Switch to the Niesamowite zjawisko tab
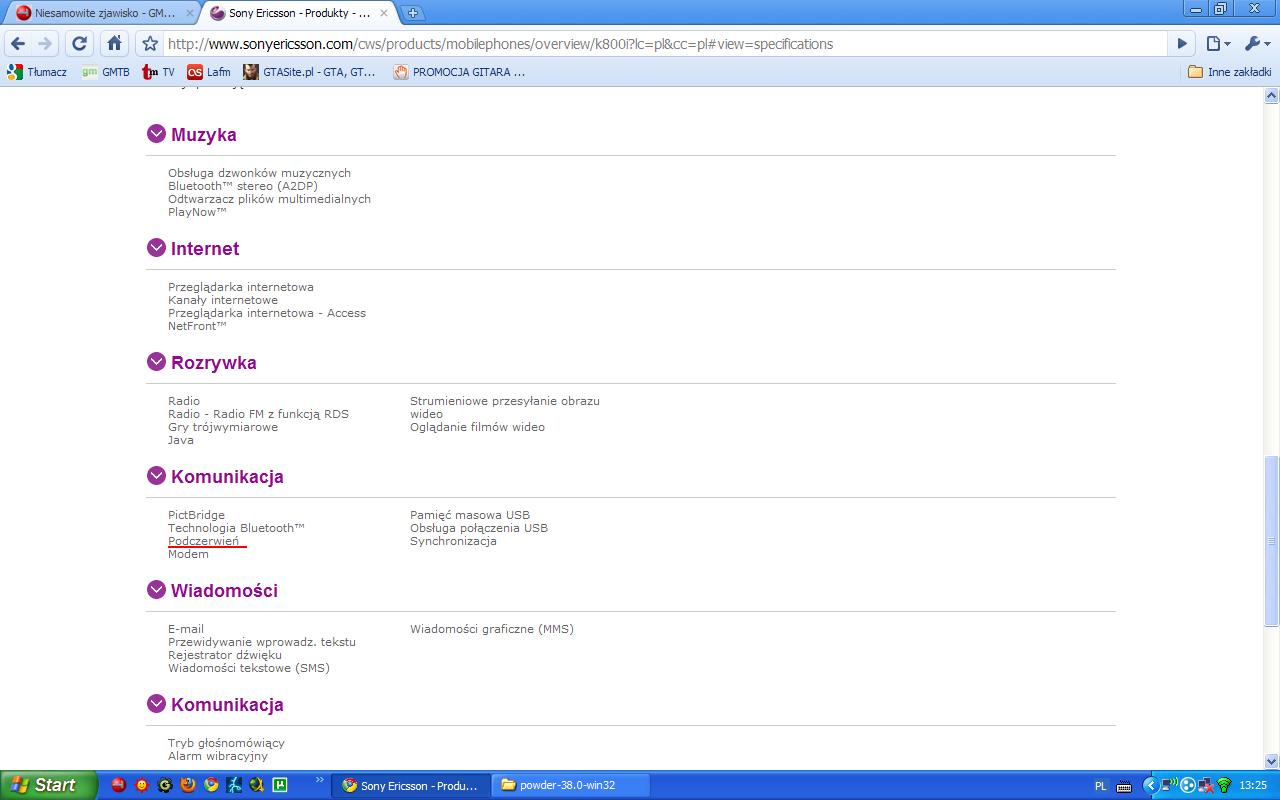The height and width of the screenshot is (800, 1280). [x=100, y=13]
